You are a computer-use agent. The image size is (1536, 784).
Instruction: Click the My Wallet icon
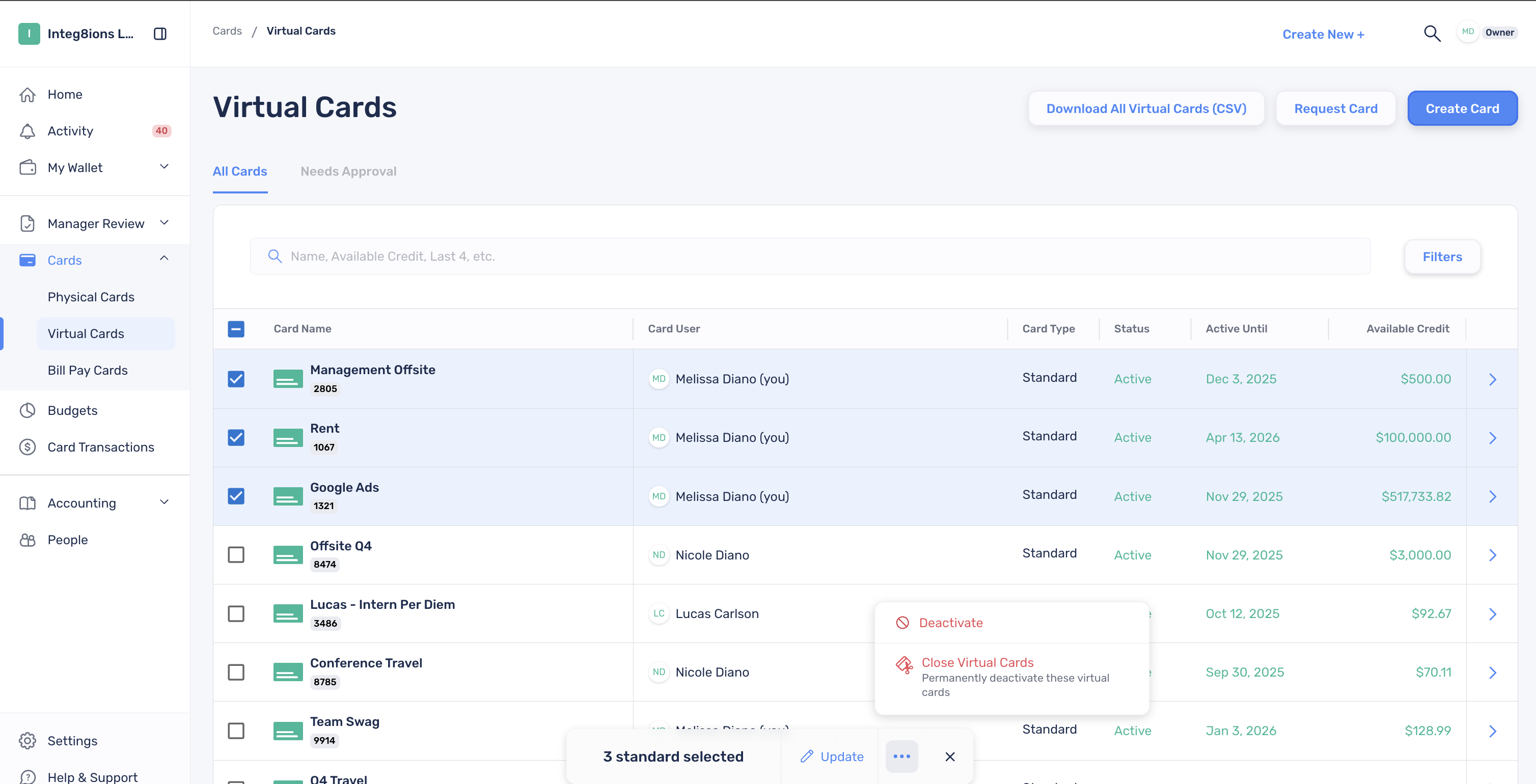tap(28, 167)
